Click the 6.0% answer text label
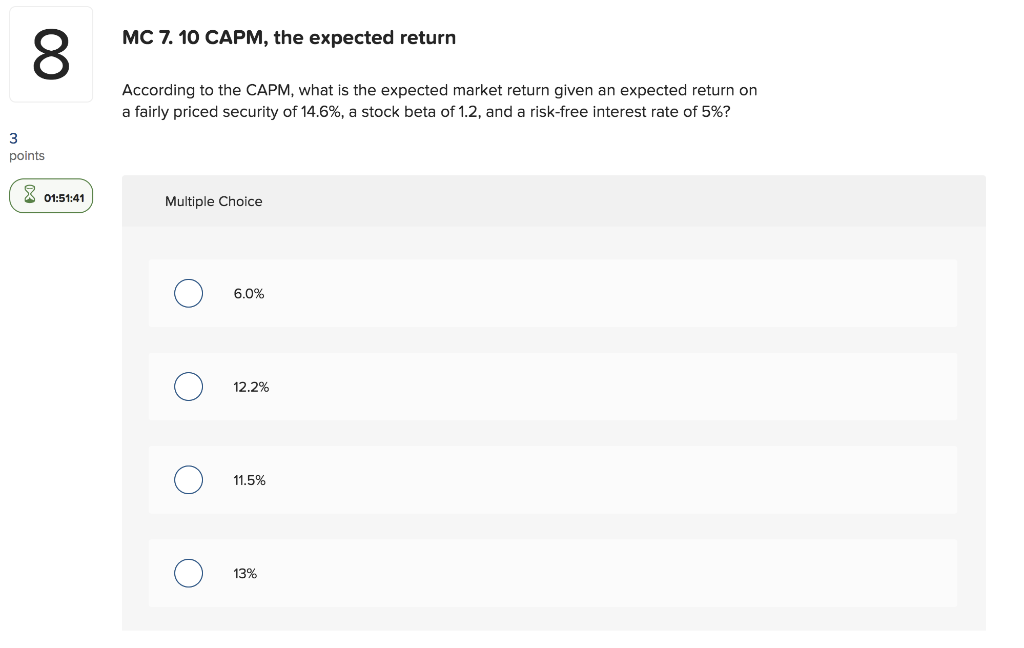This screenshot has width=1024, height=648. click(x=248, y=293)
